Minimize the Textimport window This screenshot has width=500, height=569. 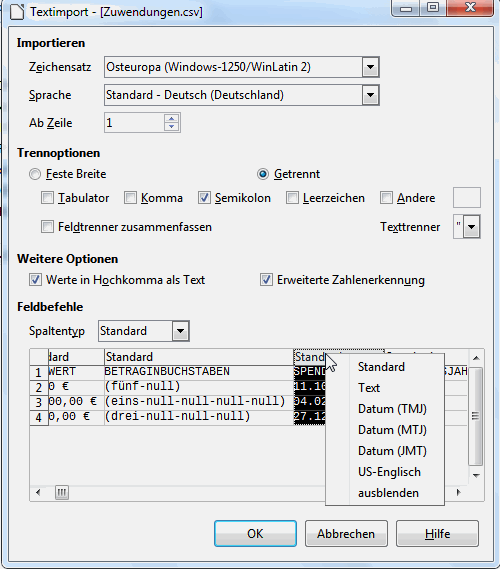tap(406, 8)
